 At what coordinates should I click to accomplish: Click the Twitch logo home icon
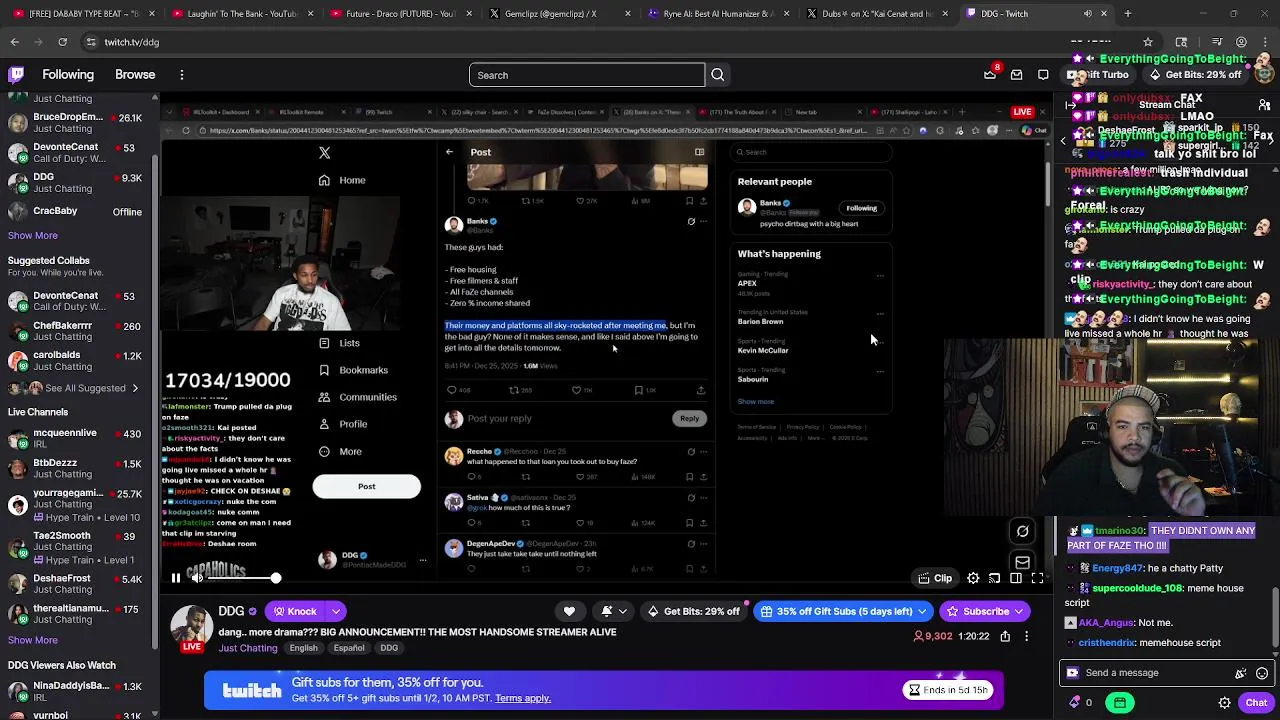click(x=16, y=75)
